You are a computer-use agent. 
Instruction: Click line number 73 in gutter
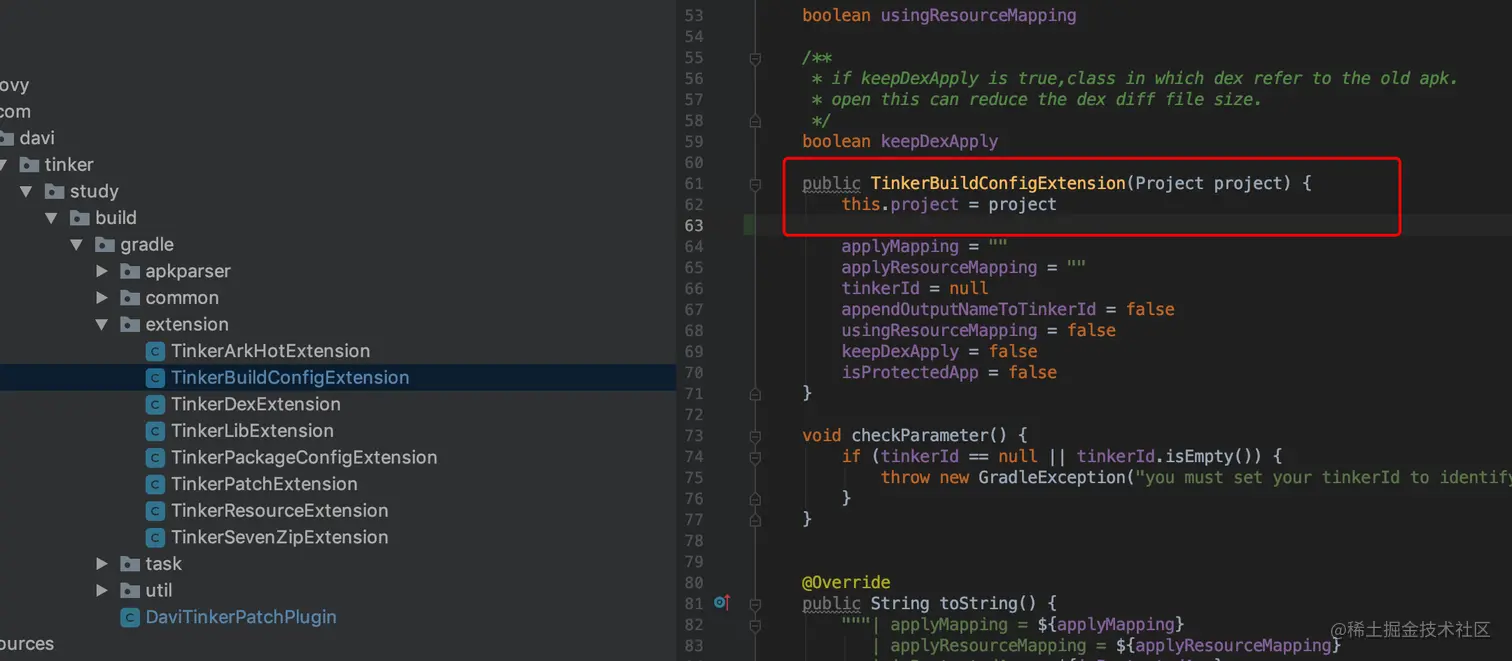[694, 435]
